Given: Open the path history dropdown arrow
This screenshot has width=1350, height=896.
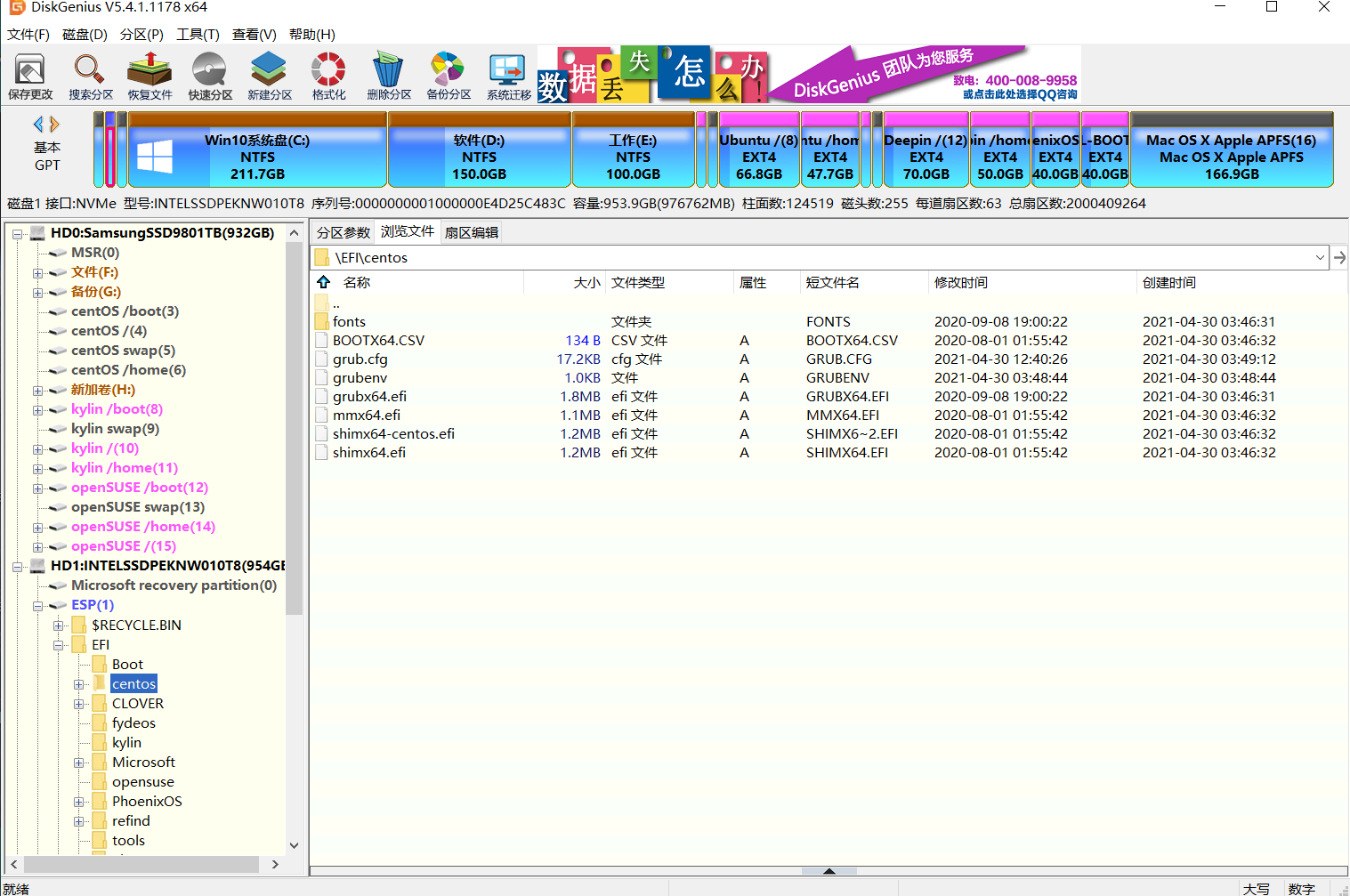Looking at the screenshot, I should pyautogui.click(x=1320, y=257).
